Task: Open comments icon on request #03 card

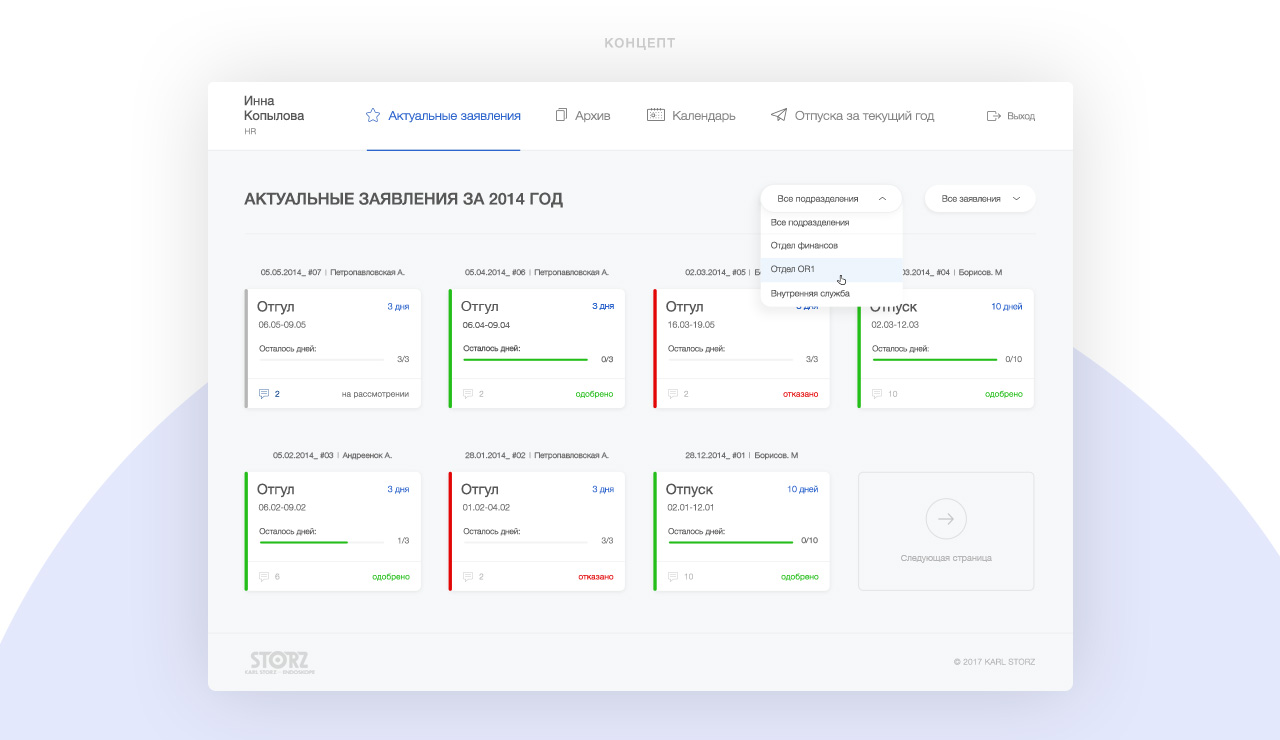Action: 264,577
